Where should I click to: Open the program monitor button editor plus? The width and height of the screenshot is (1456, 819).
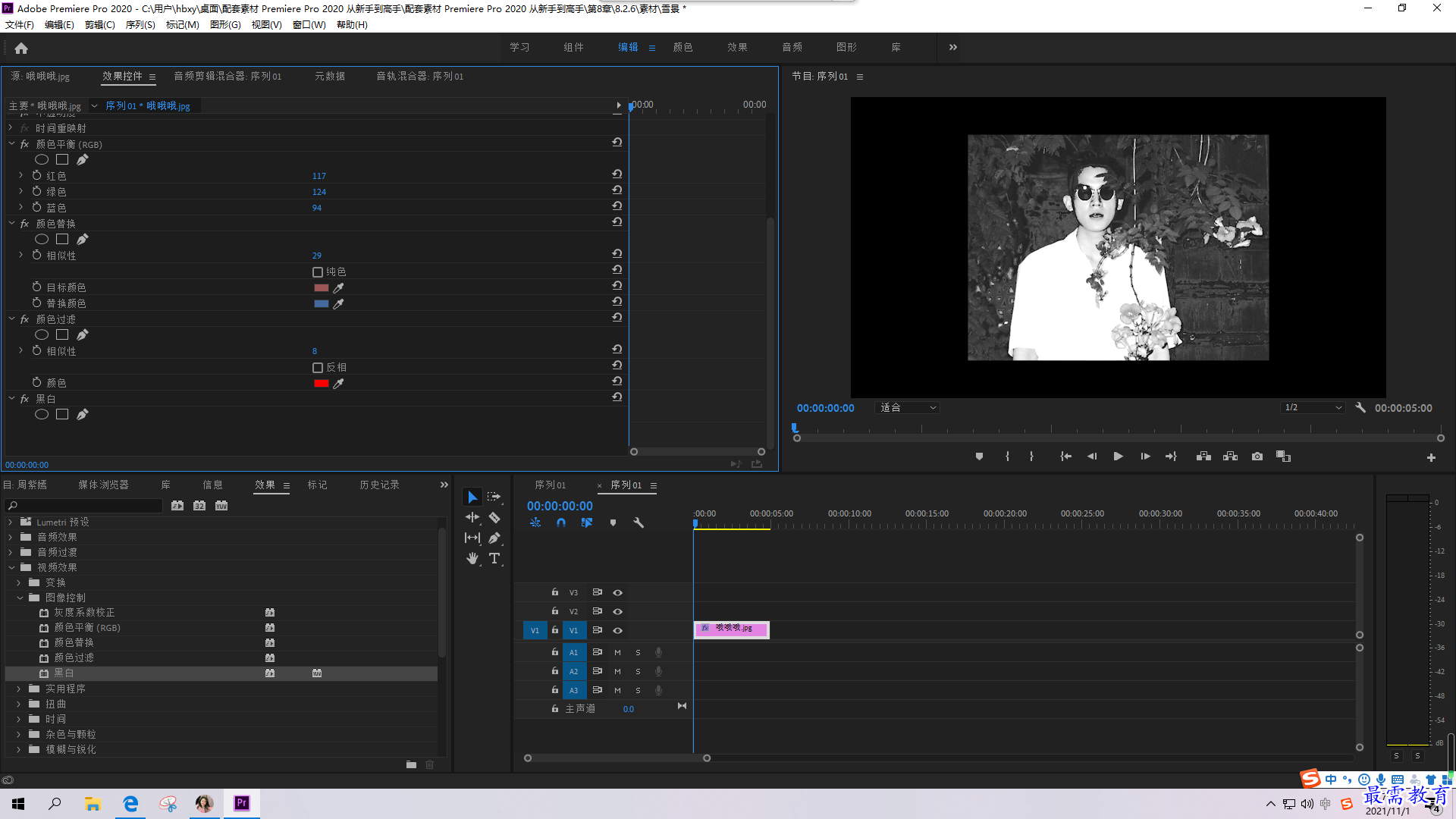[x=1431, y=457]
